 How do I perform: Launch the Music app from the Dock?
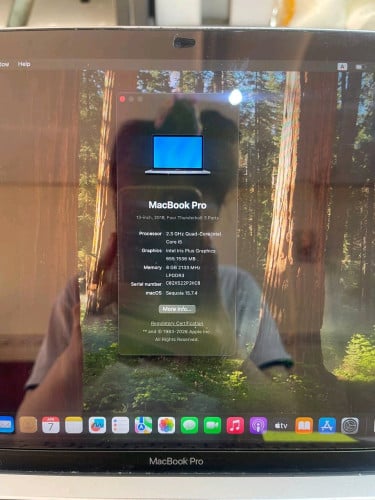235,425
